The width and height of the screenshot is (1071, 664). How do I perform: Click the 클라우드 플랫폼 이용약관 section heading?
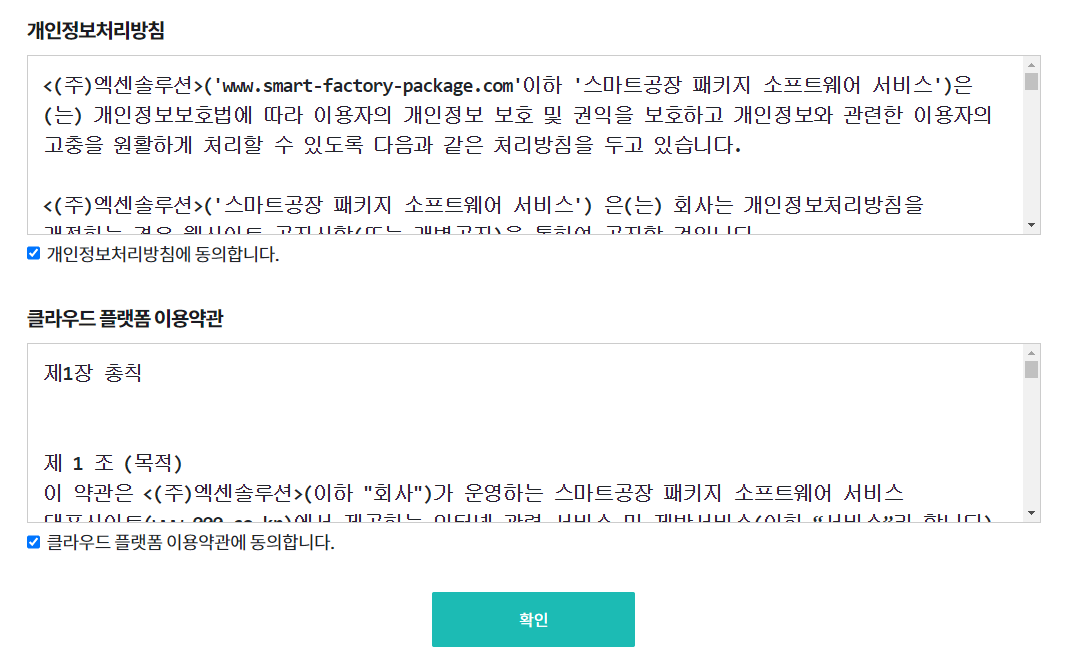pyautogui.click(x=125, y=319)
